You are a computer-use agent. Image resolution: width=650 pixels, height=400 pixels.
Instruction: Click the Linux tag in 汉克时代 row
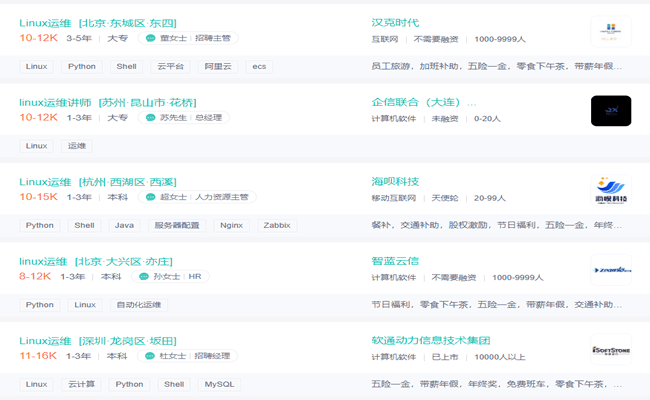pos(36,66)
